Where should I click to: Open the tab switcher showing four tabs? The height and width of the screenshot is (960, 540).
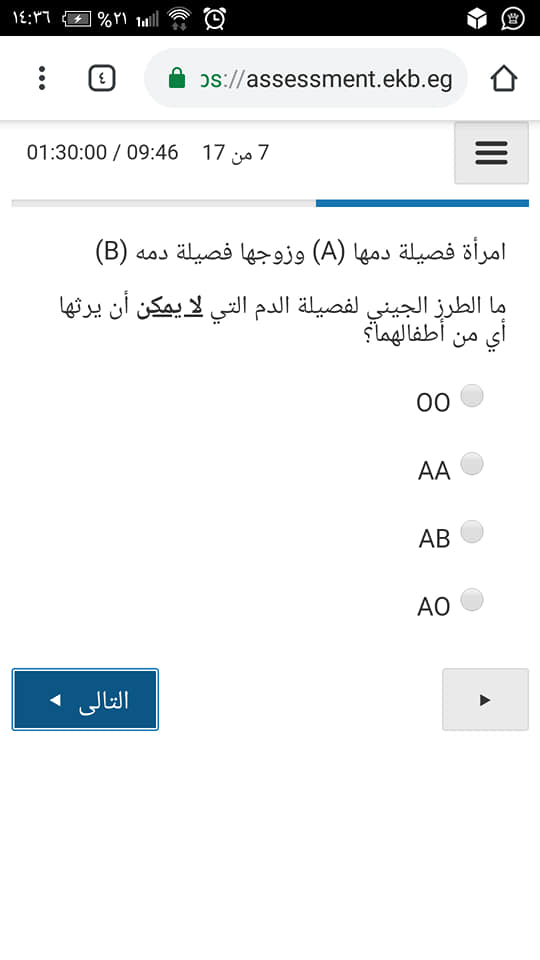coord(102,78)
